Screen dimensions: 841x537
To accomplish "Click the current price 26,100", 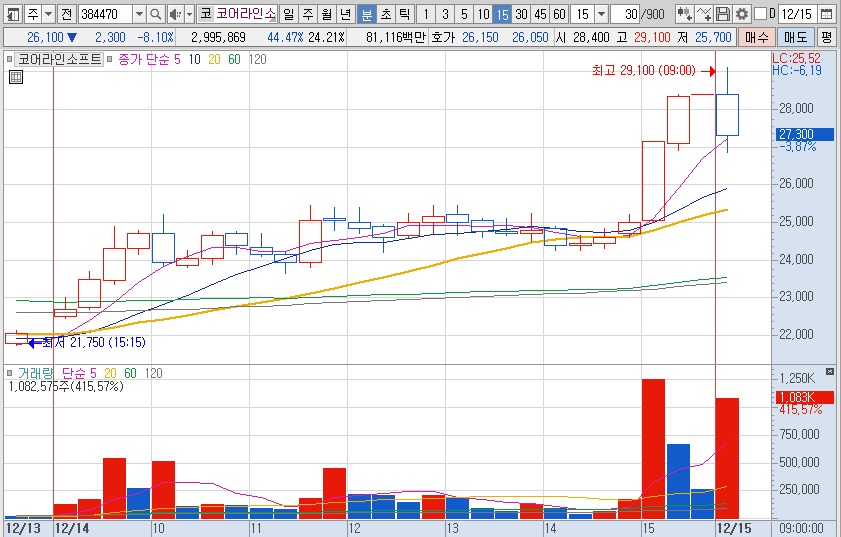I will click(x=45, y=38).
